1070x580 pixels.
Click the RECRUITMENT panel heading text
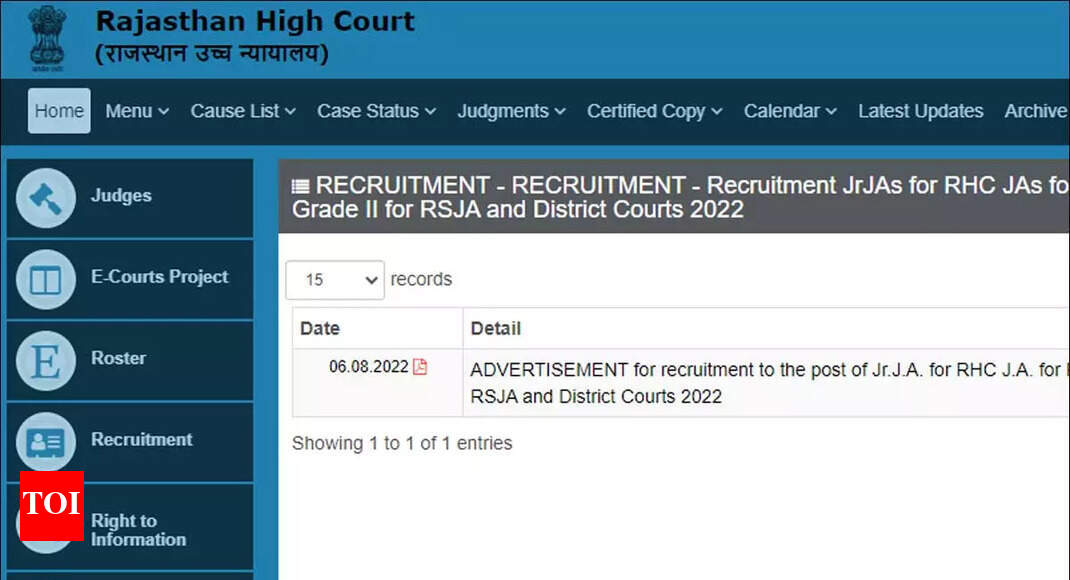click(680, 197)
